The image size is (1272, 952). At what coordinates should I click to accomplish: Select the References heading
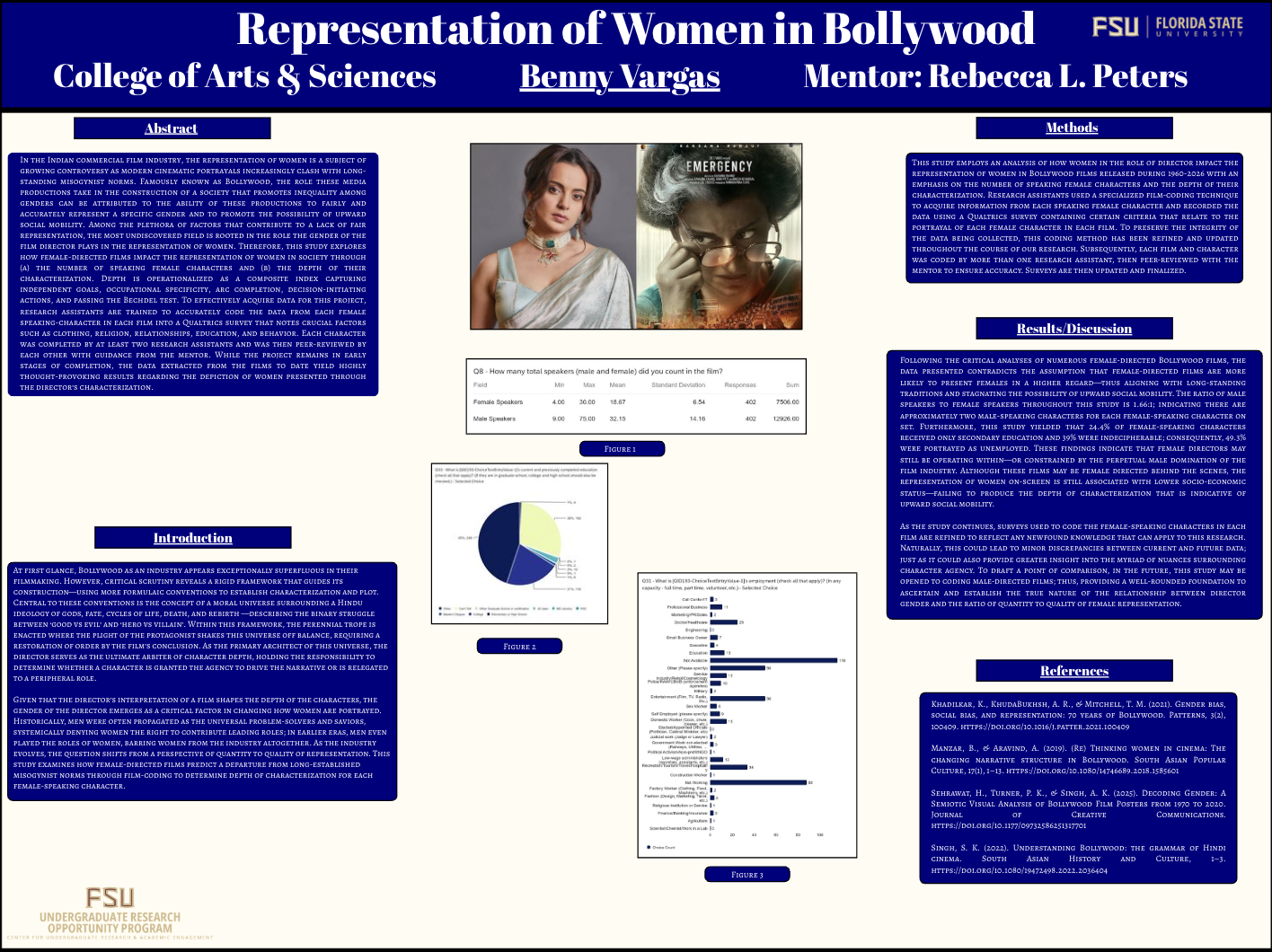pyautogui.click(x=1073, y=671)
